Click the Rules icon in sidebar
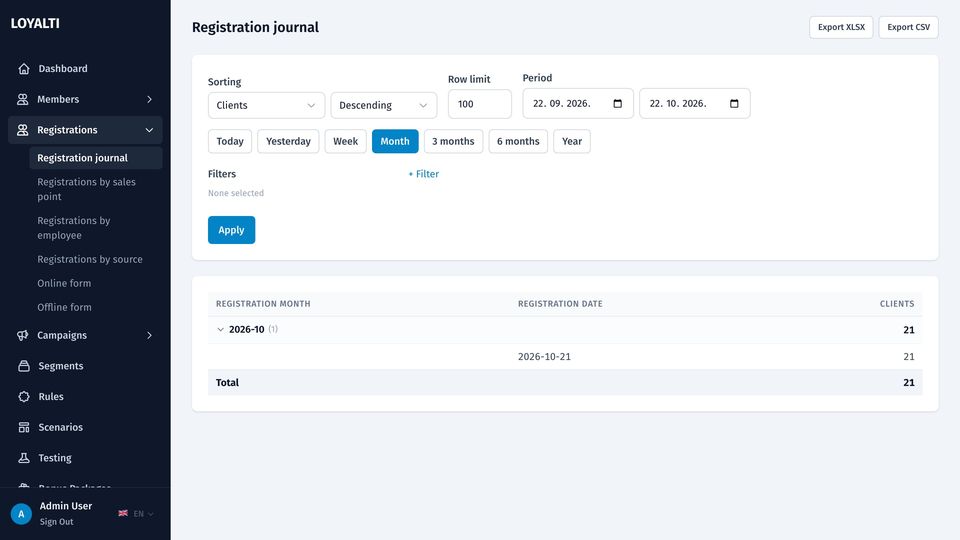This screenshot has height=540, width=960. point(24,396)
